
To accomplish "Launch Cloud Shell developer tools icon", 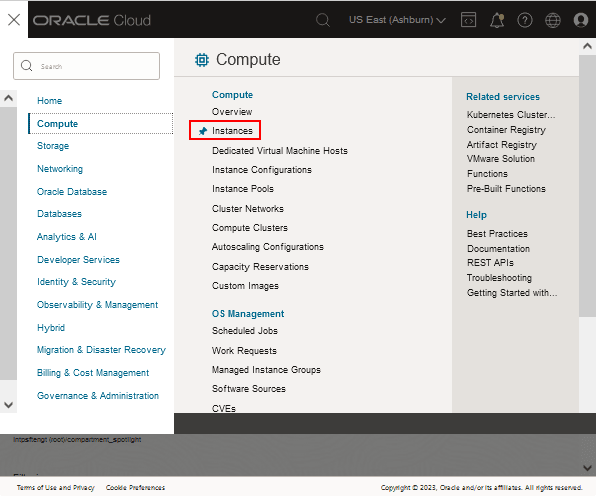I will (x=468, y=20).
